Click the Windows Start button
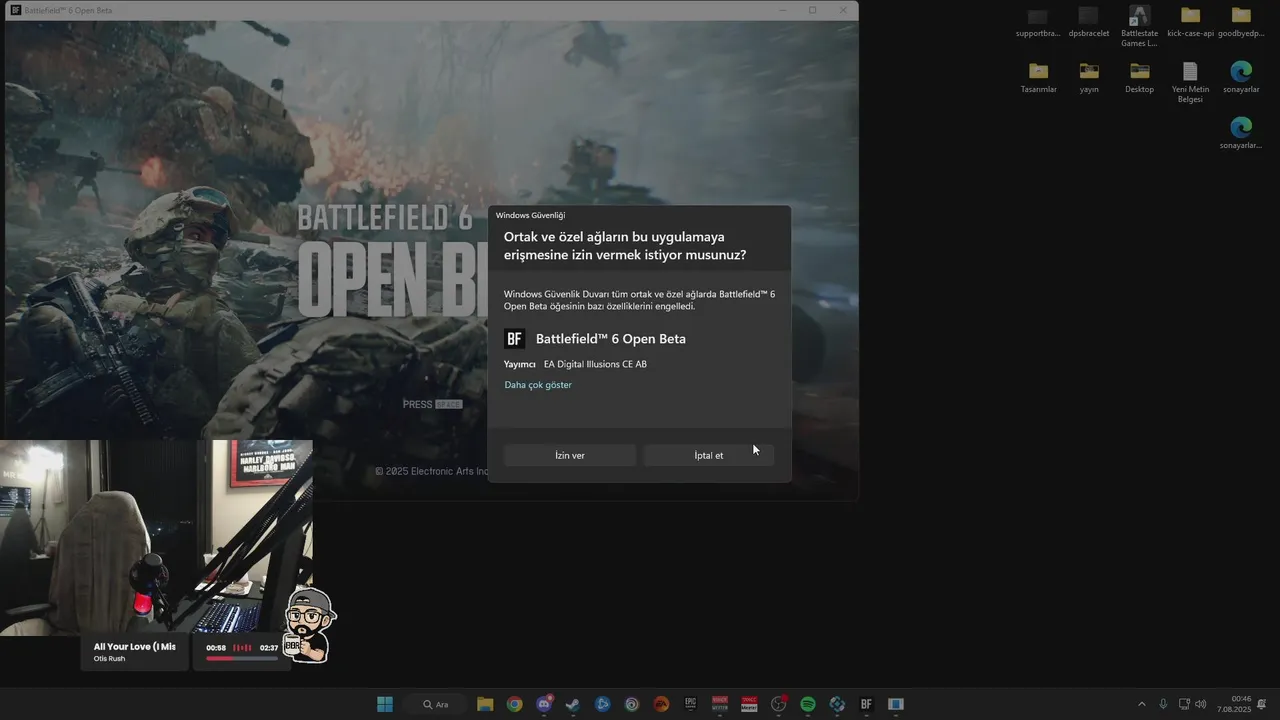 (385, 704)
